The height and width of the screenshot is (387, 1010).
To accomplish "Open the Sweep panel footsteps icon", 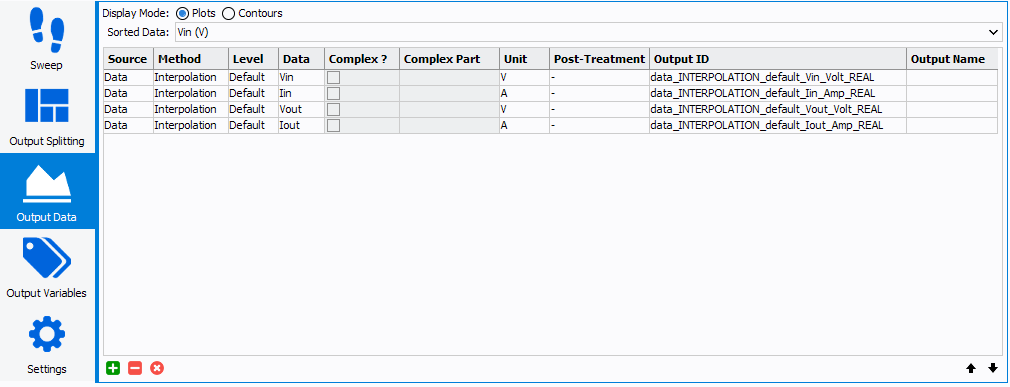I will tap(47, 30).
